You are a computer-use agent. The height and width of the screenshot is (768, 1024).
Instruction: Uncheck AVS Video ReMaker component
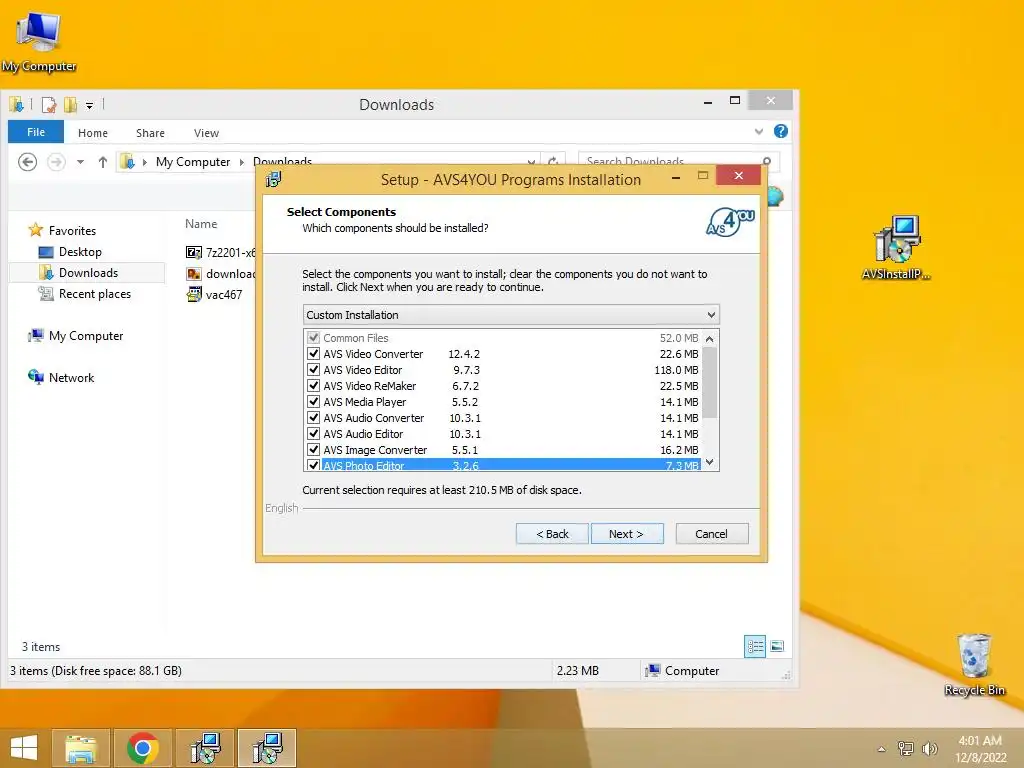pyautogui.click(x=313, y=386)
